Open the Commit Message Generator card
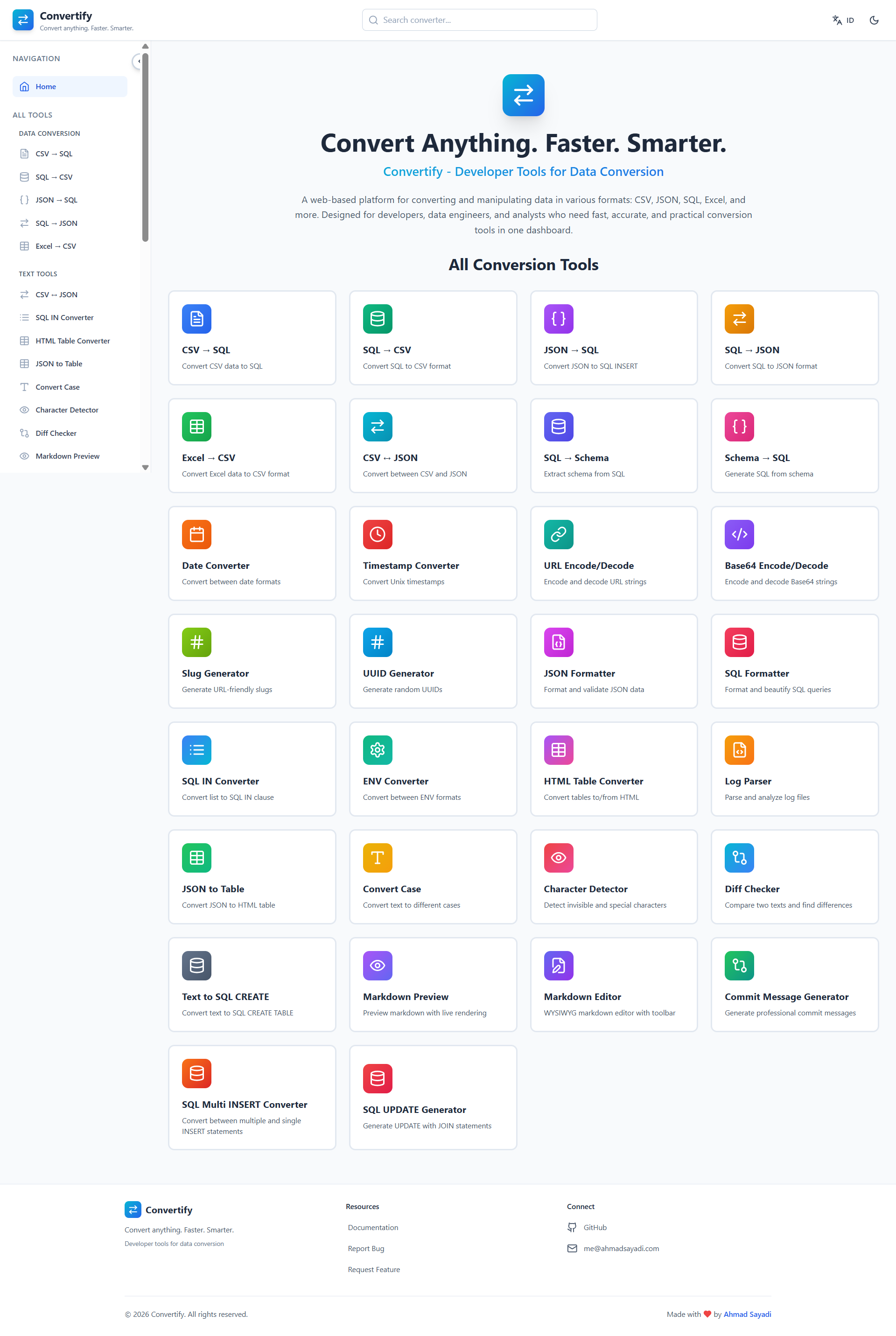The height and width of the screenshot is (1336, 896). [x=794, y=985]
